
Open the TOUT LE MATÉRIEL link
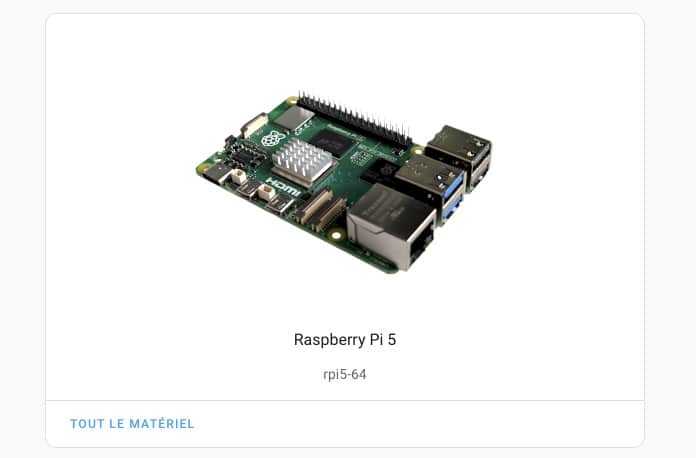(x=132, y=423)
